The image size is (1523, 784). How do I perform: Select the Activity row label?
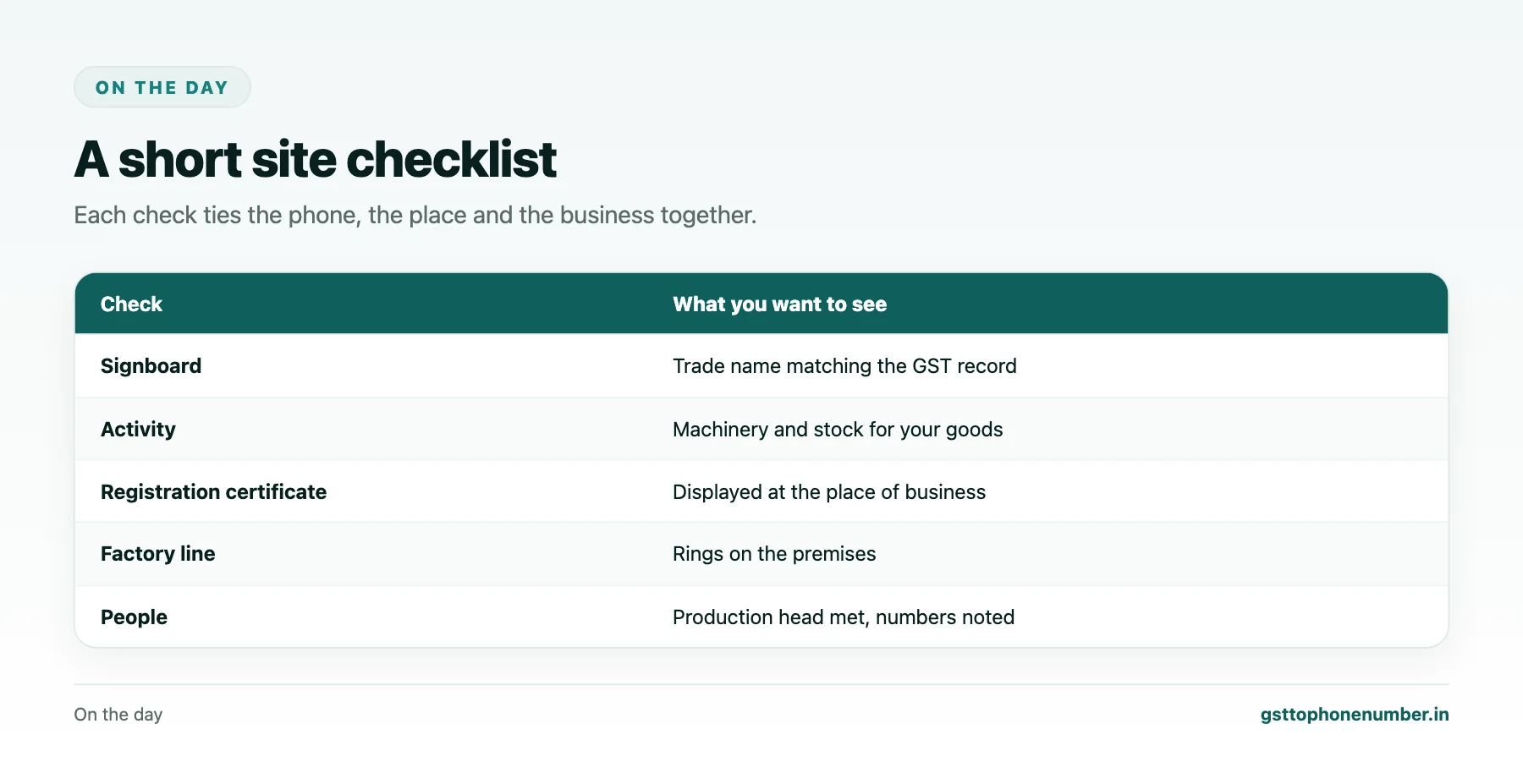[138, 430]
